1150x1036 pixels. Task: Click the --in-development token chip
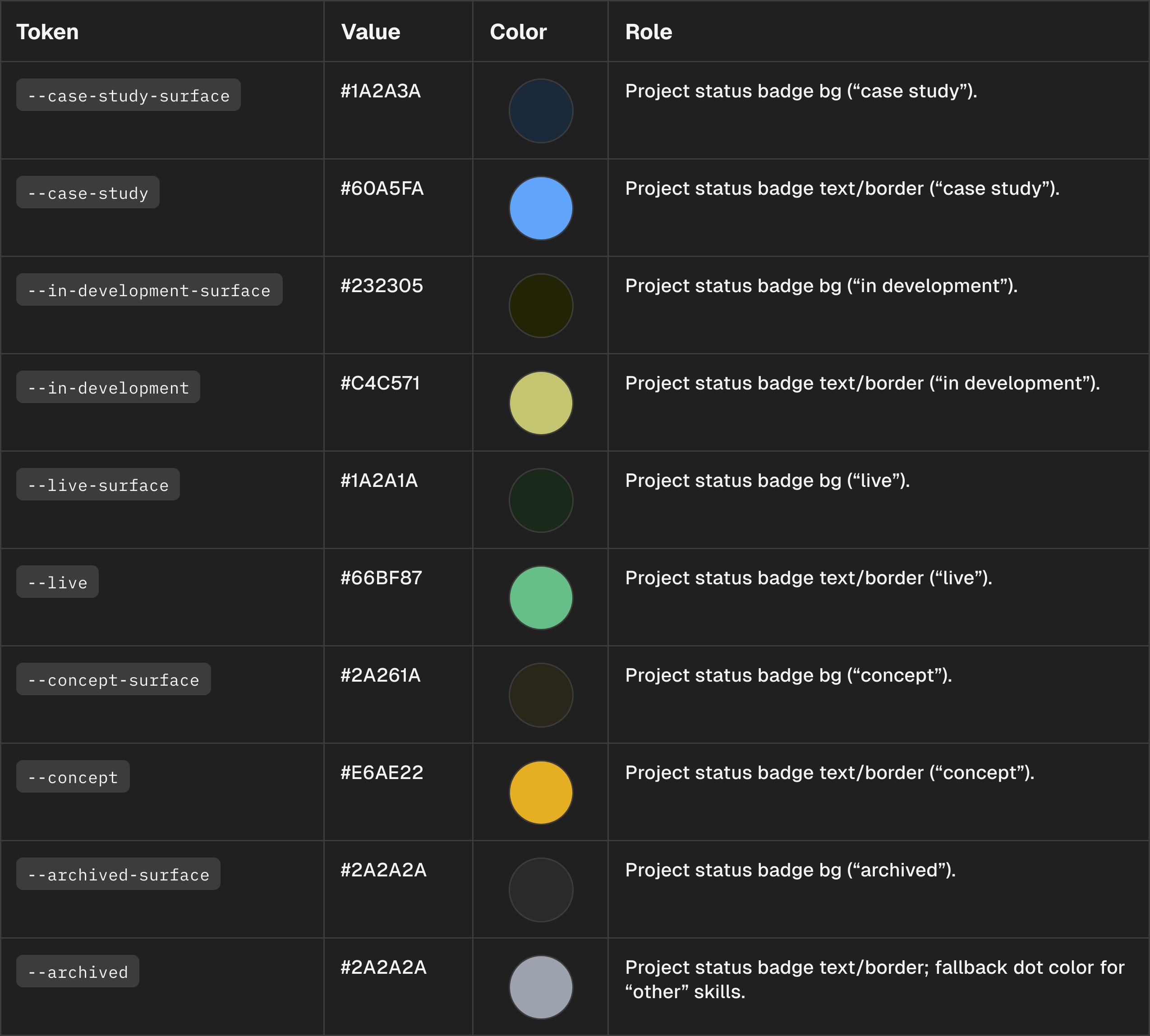click(x=108, y=387)
